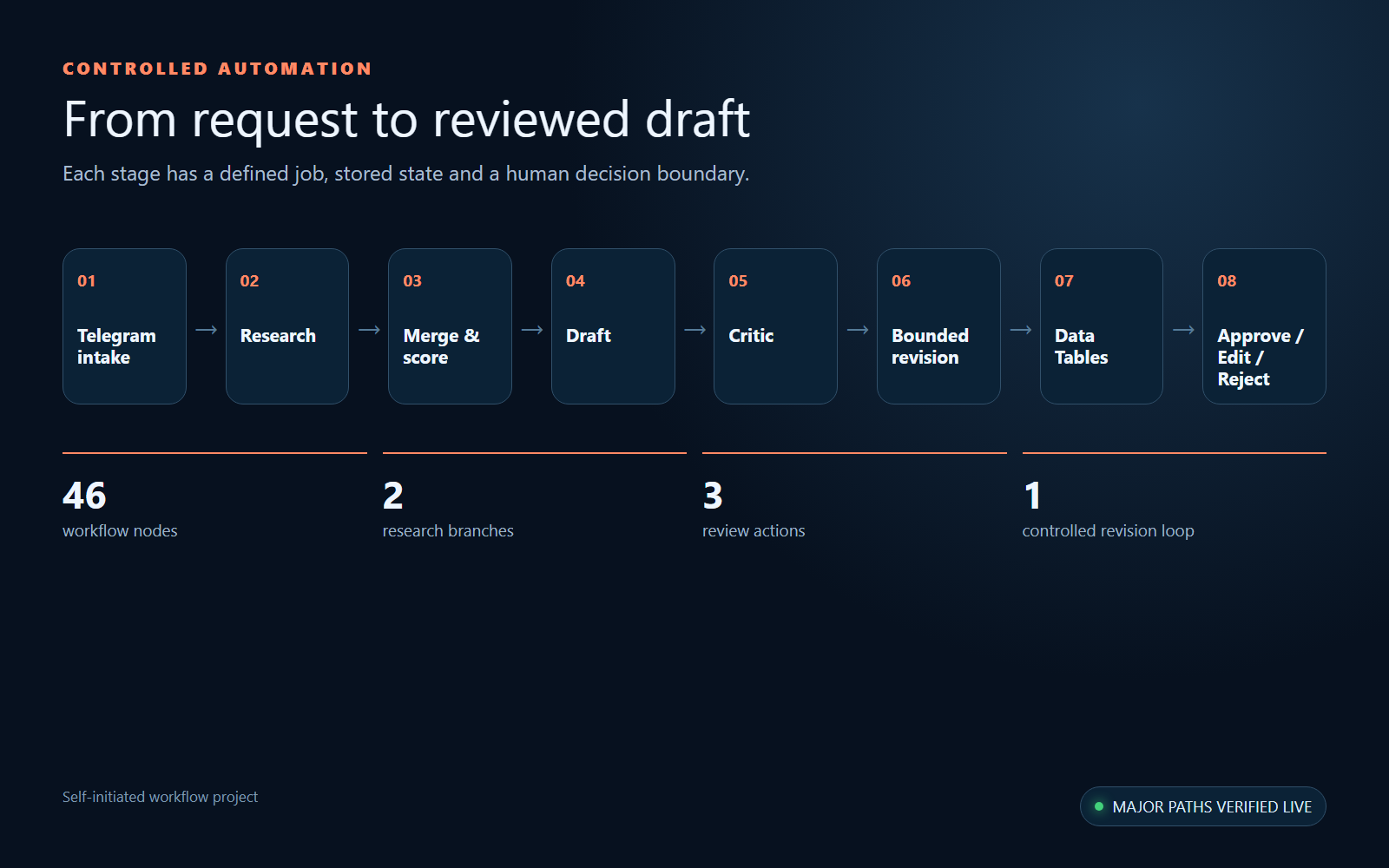
Task: Click the Merge & score stage card
Action: tap(450, 326)
